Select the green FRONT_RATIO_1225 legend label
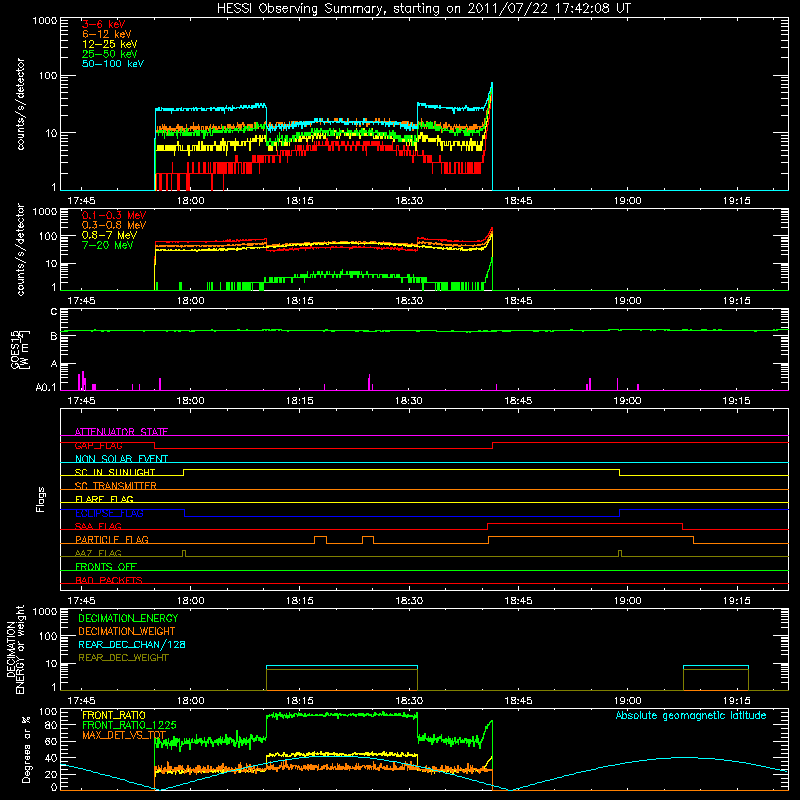Screen dimensions: 800x800 click(x=129, y=725)
